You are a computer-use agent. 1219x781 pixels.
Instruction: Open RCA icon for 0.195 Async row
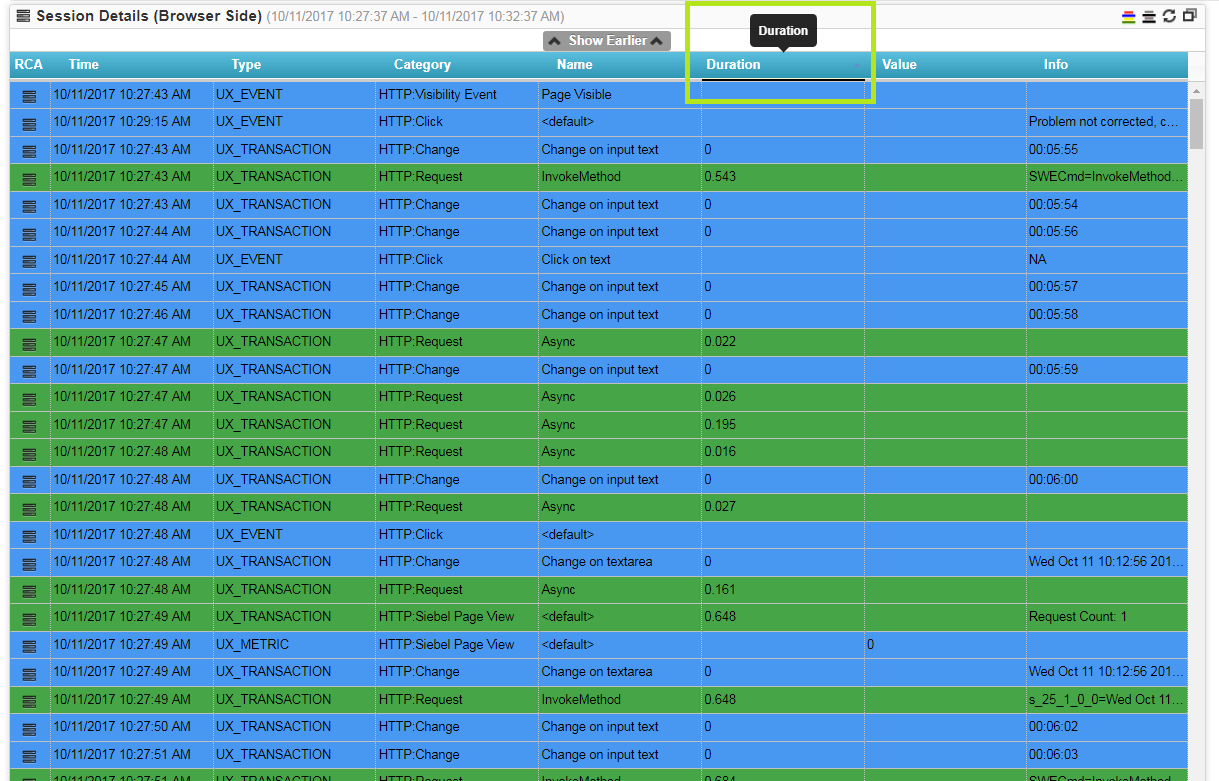point(29,425)
